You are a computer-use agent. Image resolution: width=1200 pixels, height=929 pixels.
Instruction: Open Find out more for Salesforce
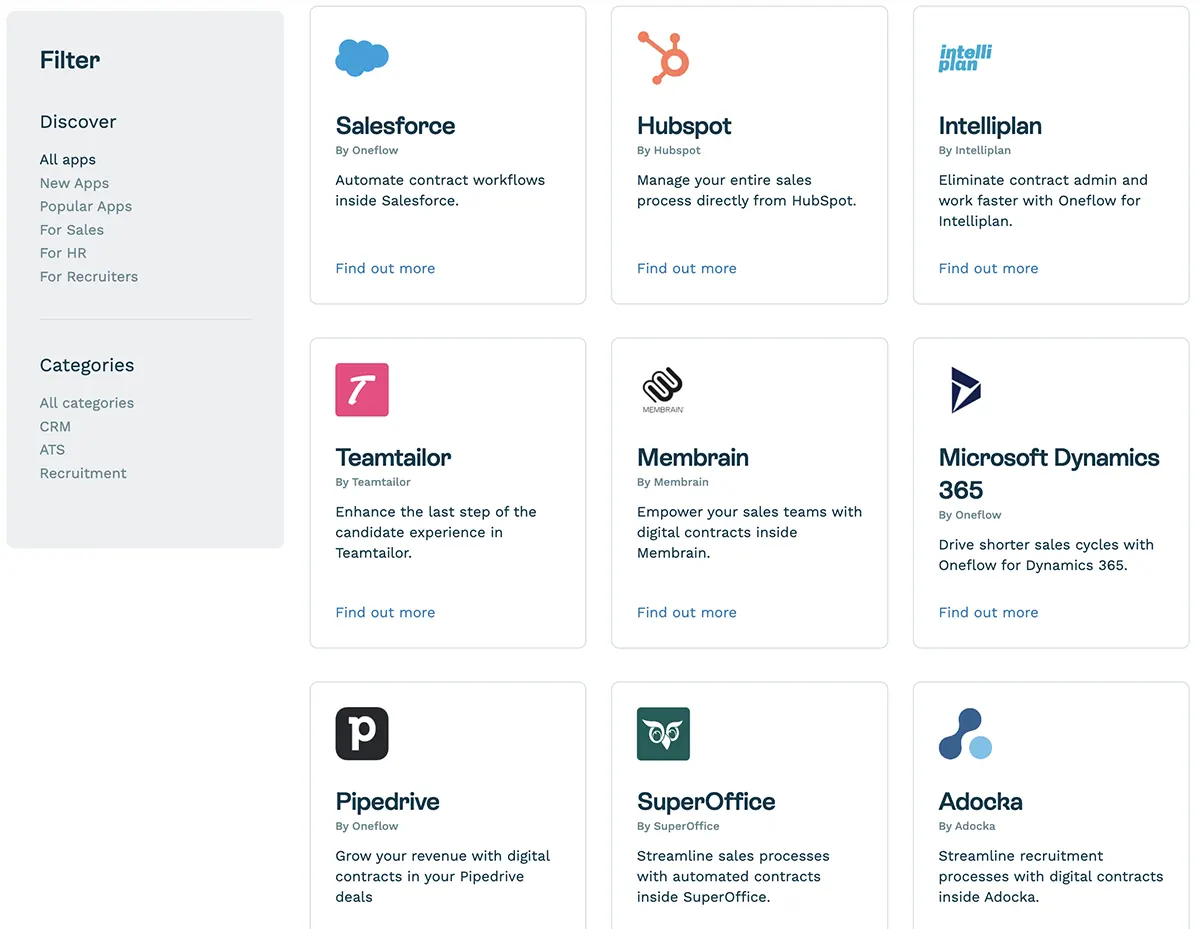pos(385,268)
